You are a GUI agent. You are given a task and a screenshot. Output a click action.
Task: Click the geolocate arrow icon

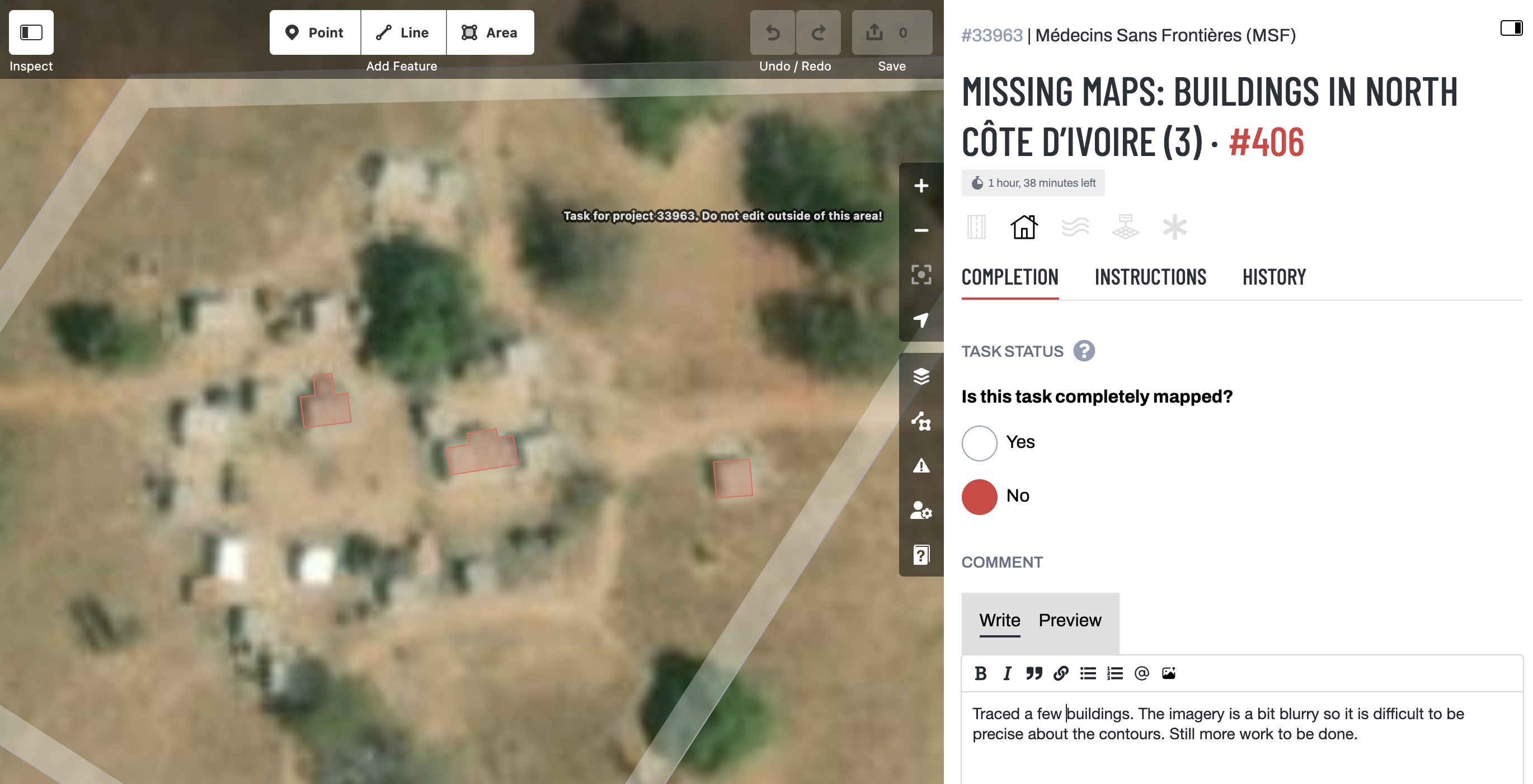[x=920, y=320]
